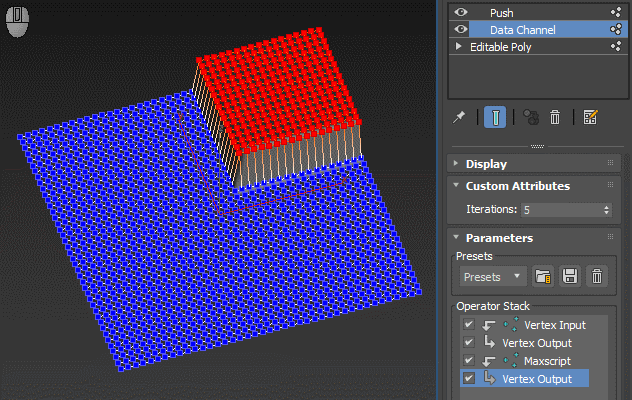632x400 pixels.
Task: Uncheck the highlighted Vertex Output checkbox
Action: coord(468,379)
